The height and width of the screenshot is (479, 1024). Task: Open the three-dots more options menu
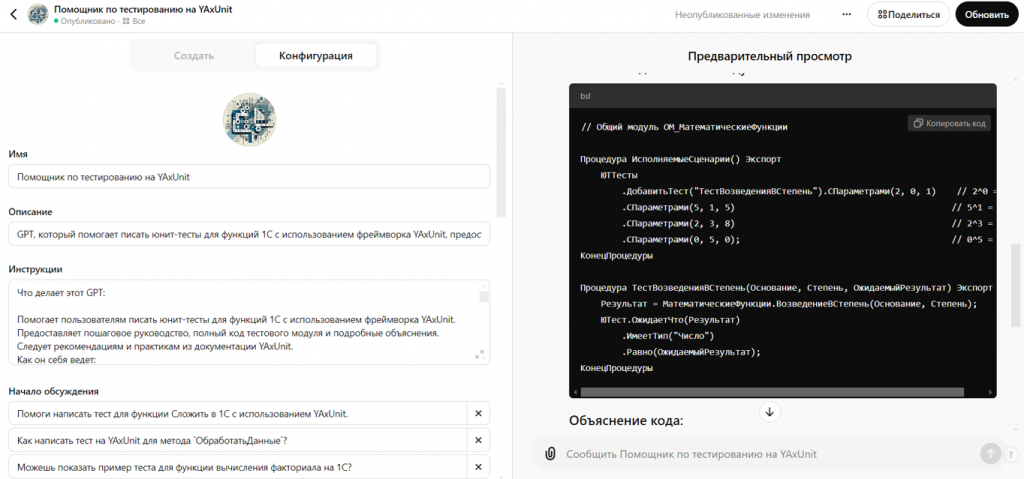[x=846, y=14]
